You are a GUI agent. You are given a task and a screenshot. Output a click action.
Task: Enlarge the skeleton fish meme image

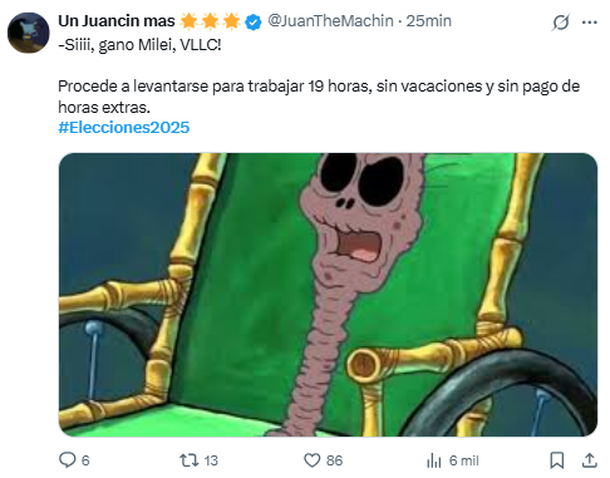328,294
